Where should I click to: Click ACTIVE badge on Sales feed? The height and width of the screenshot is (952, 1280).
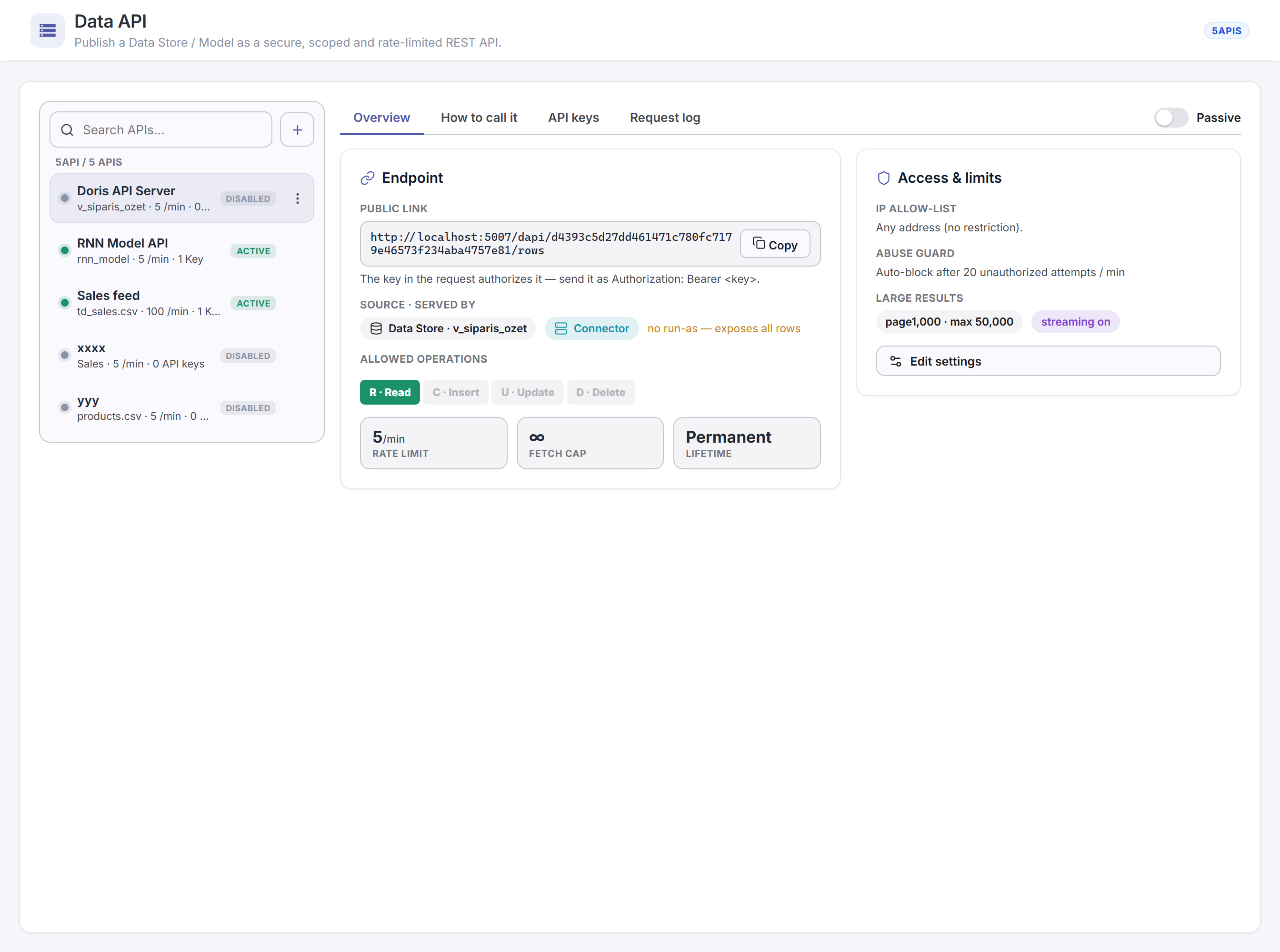pos(253,303)
